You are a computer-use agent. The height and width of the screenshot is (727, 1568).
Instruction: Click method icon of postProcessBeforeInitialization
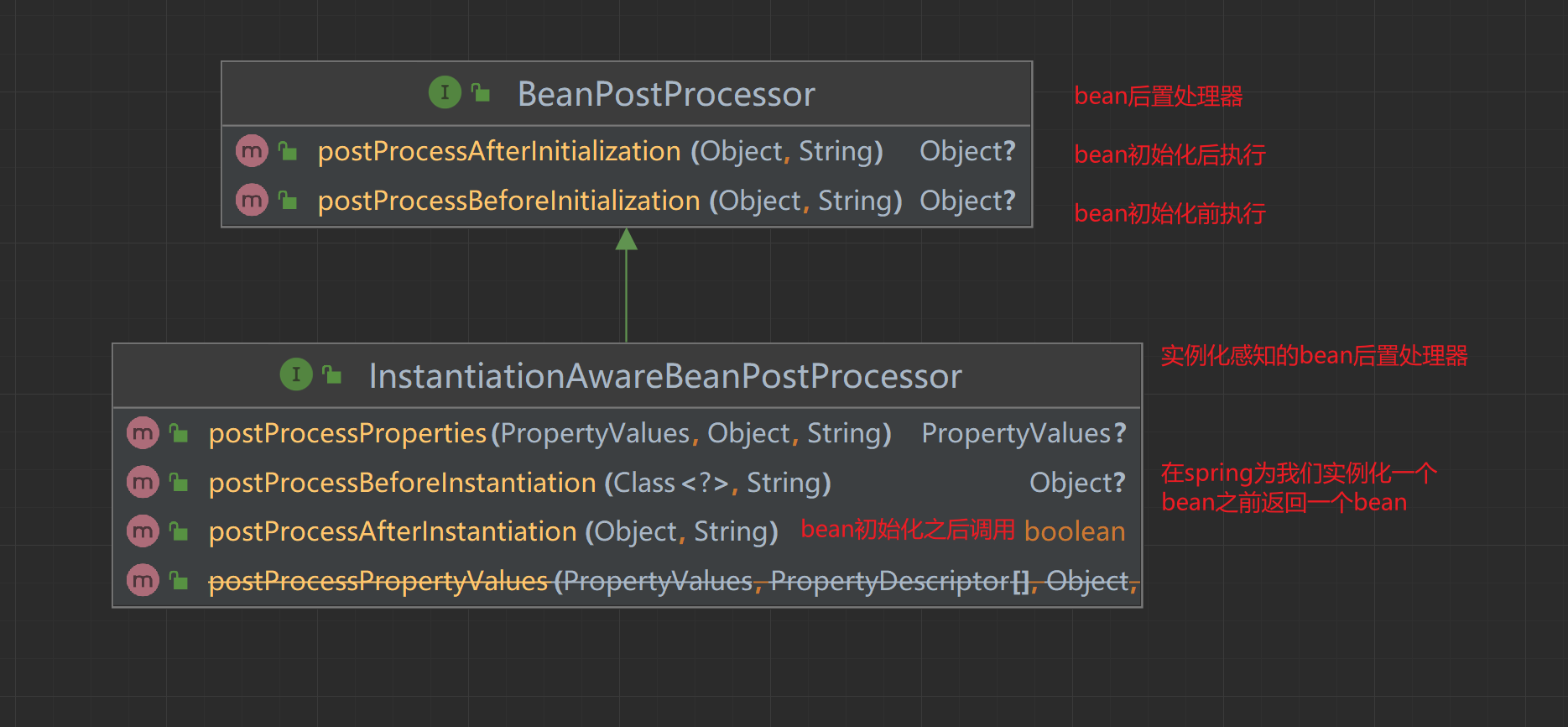[252, 201]
